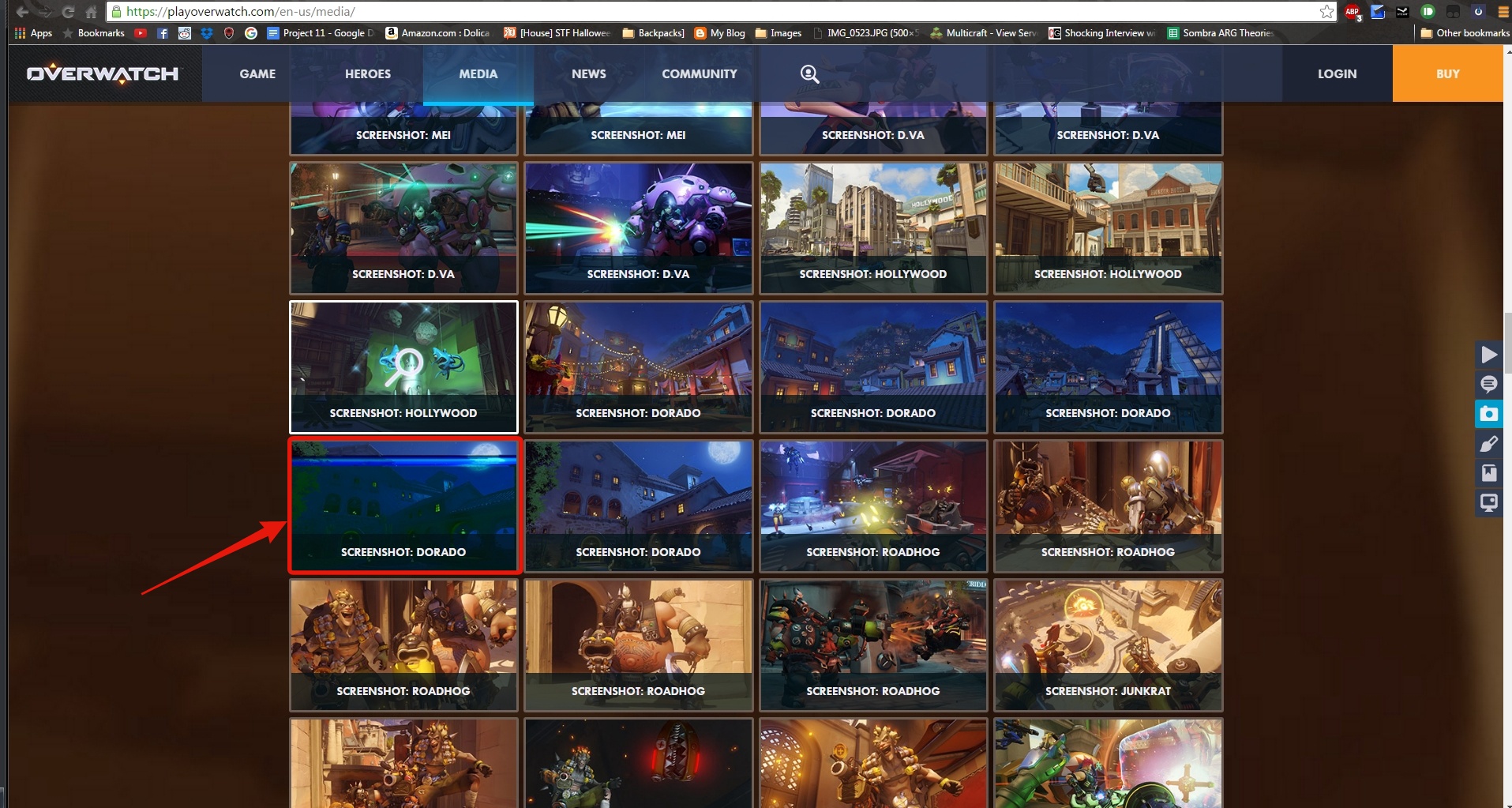Open the Bookmarks folder link

click(x=94, y=33)
